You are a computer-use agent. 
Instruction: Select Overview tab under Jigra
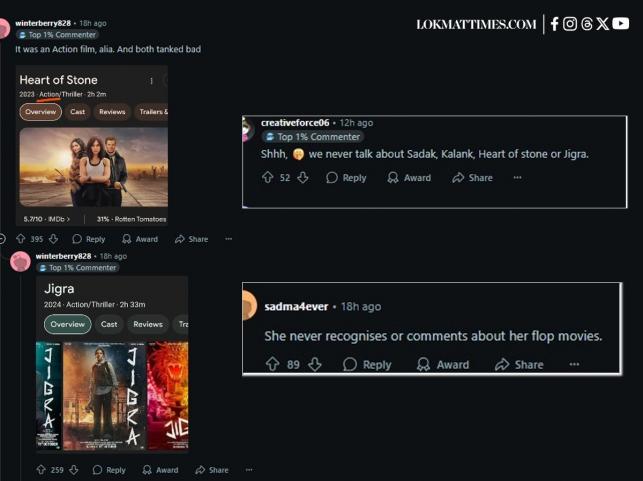(67, 324)
